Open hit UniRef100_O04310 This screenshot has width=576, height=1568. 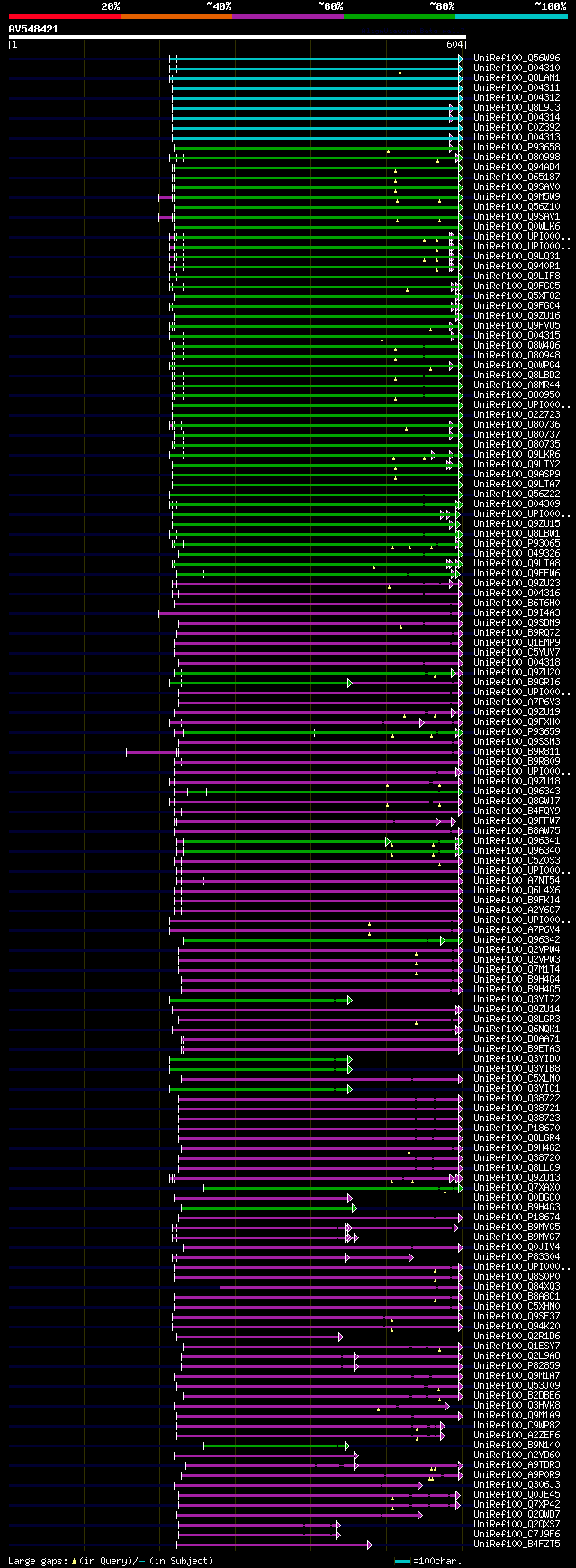(517, 68)
